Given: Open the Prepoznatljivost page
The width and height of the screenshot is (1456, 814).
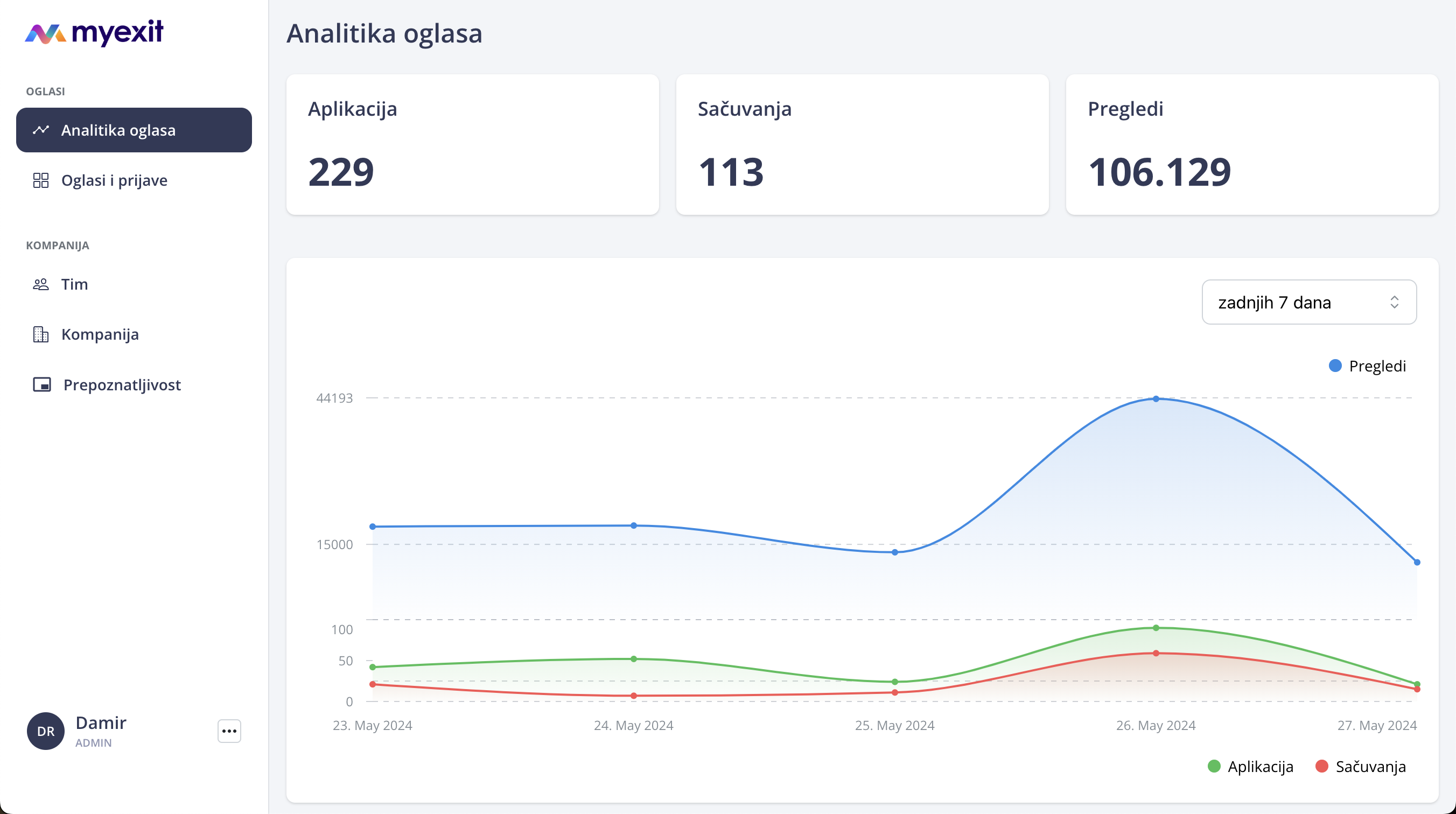Looking at the screenshot, I should coord(134,384).
